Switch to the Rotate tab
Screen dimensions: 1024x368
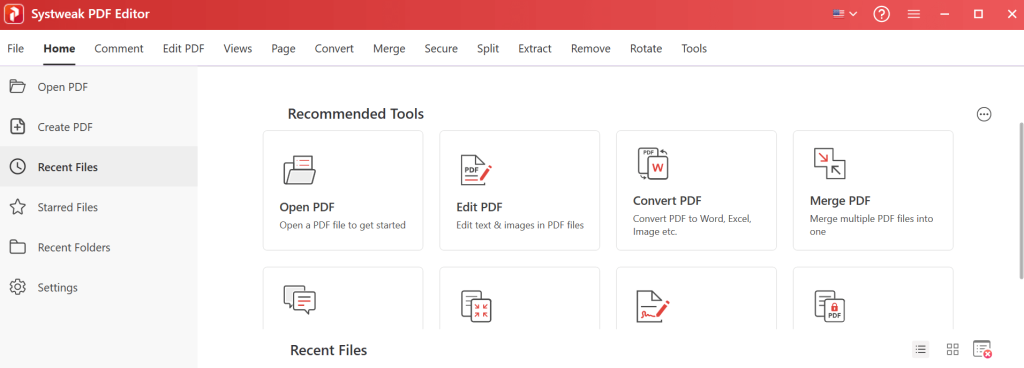click(x=646, y=48)
